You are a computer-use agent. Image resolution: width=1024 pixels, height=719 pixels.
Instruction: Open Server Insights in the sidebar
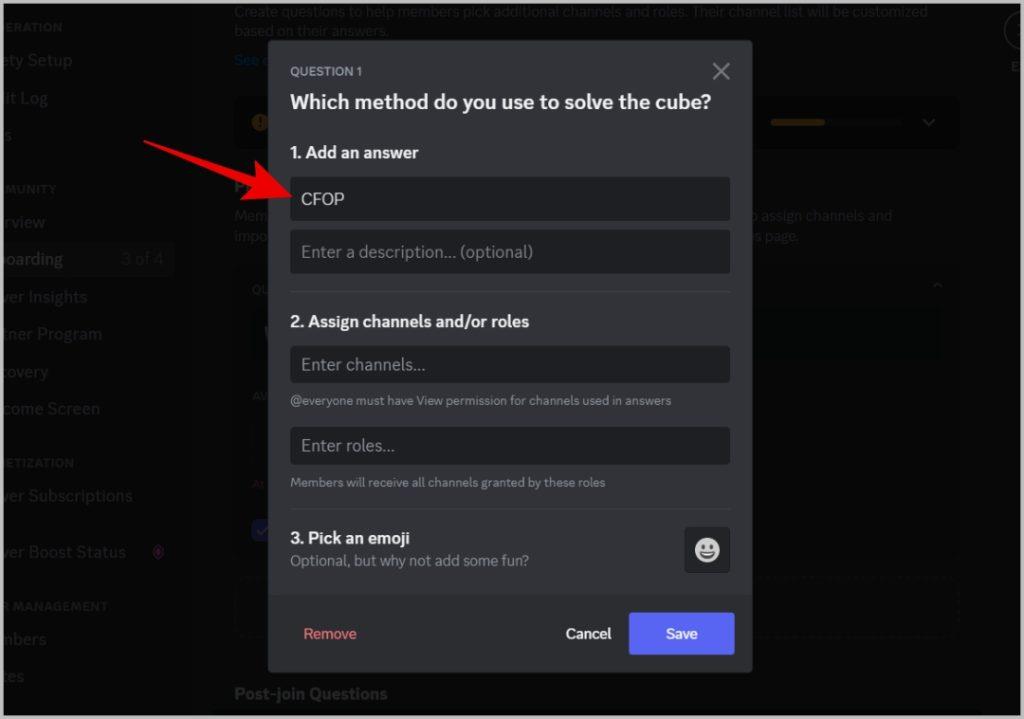[45, 297]
